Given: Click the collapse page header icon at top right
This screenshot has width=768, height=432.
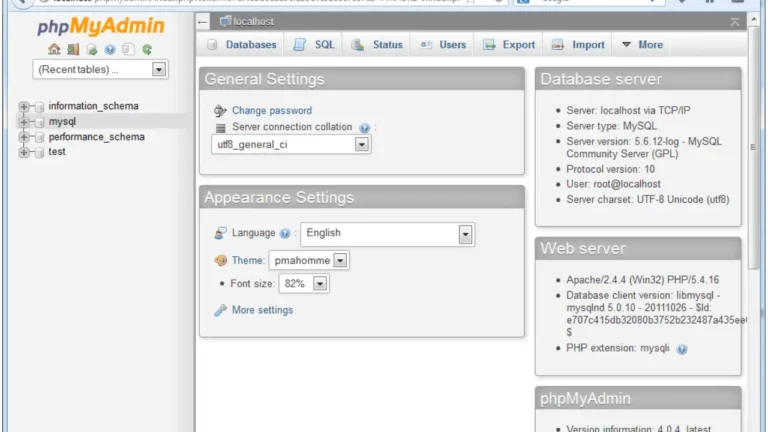Looking at the screenshot, I should point(735,22).
